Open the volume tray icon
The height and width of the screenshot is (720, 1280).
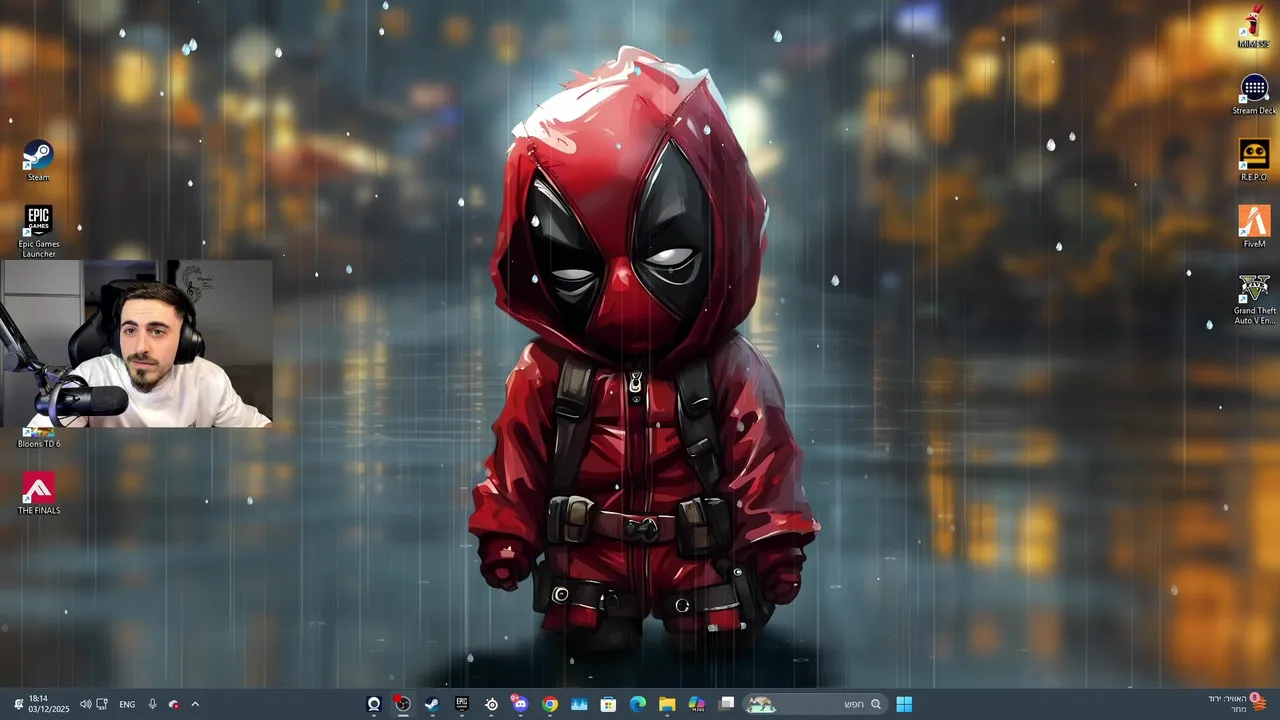click(85, 704)
